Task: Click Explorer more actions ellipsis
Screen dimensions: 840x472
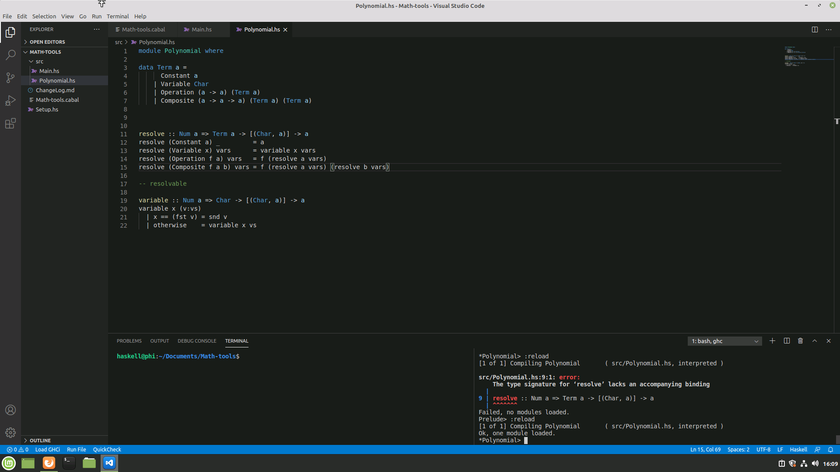Action: [x=96, y=29]
